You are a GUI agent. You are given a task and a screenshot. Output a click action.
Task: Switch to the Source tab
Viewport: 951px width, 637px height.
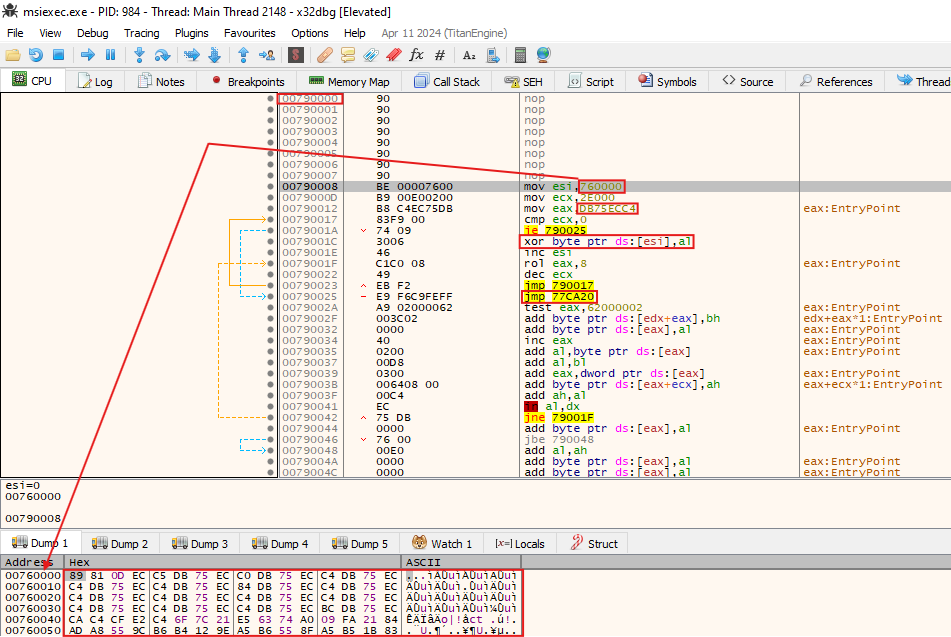pyautogui.click(x=748, y=81)
